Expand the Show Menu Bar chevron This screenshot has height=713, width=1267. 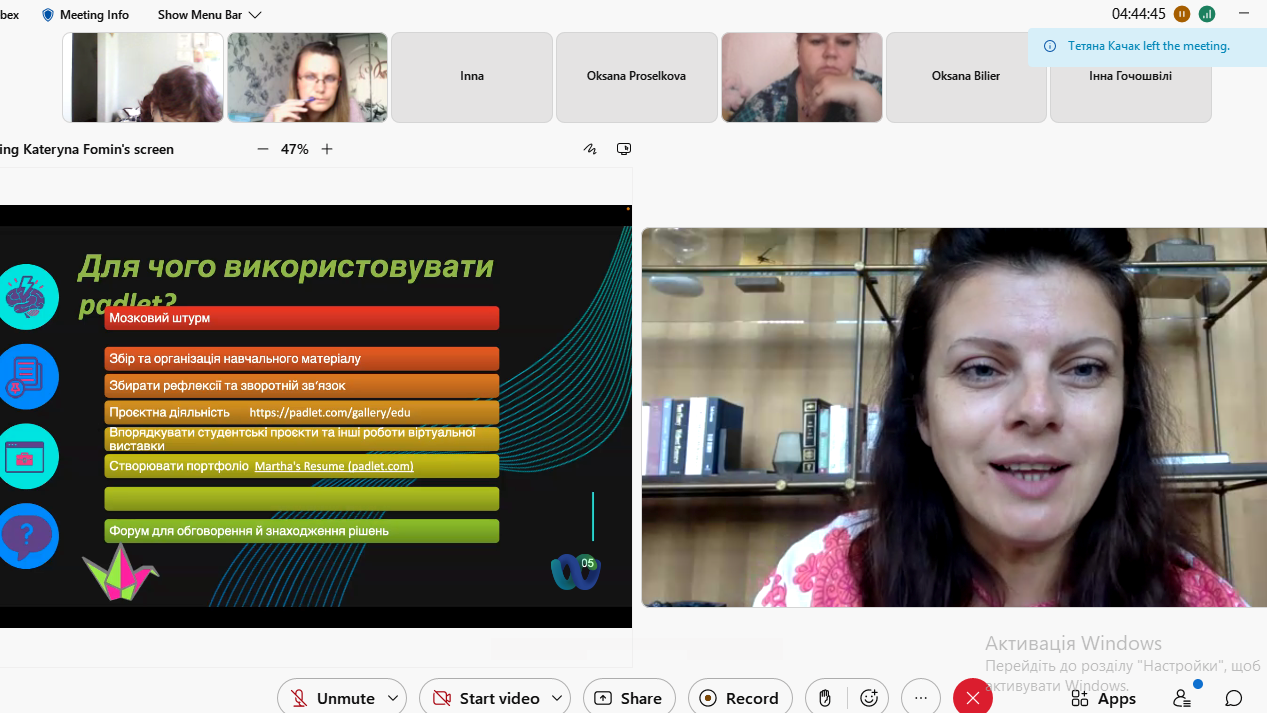point(255,15)
